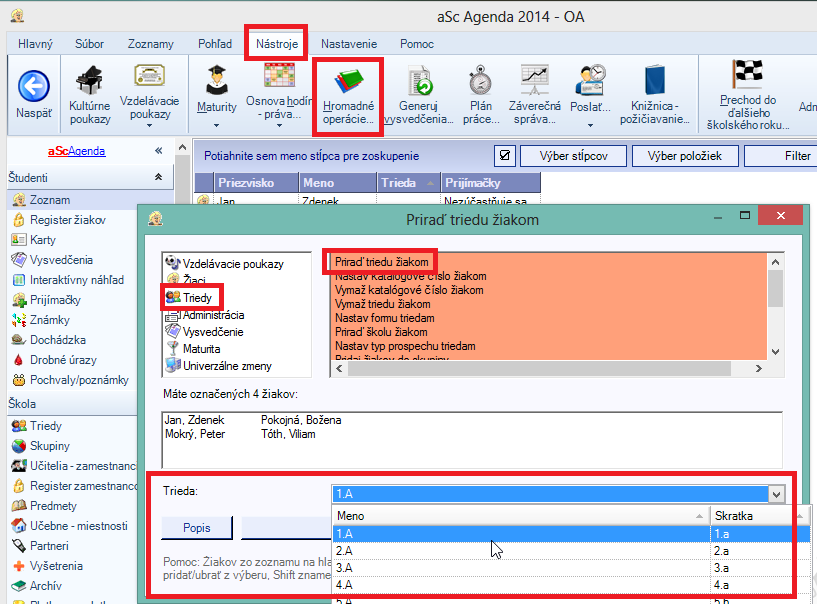819x609 pixels.
Task: Open the Poslať dropdown arrow
Action: click(x=590, y=125)
